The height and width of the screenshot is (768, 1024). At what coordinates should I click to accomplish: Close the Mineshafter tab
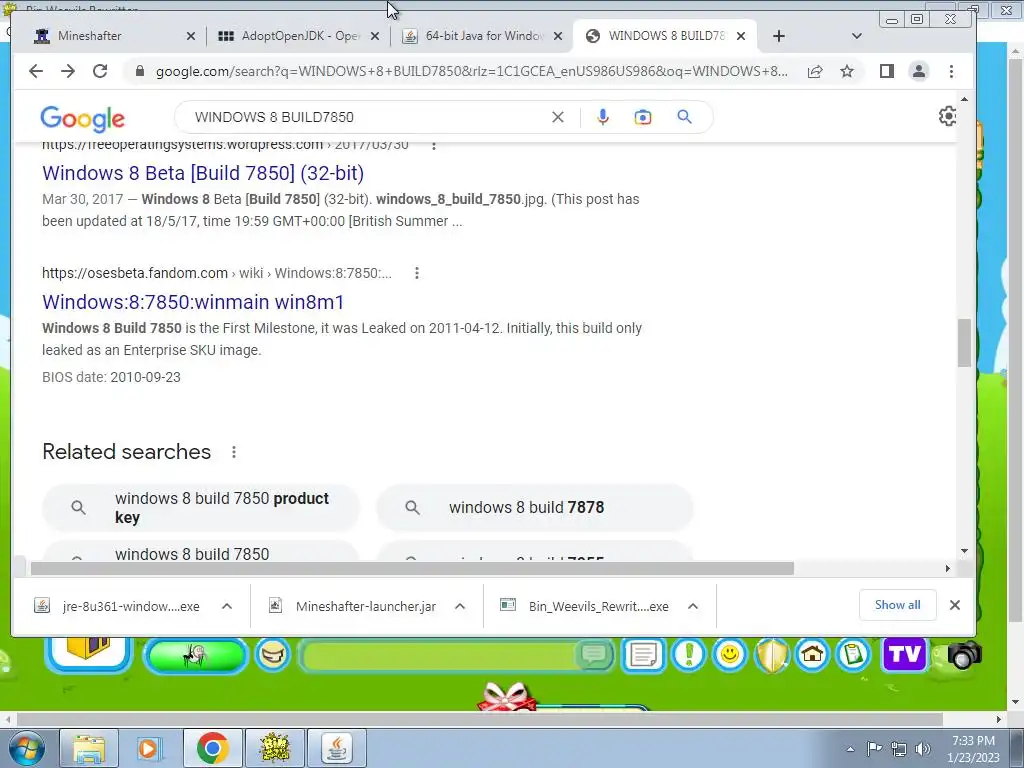pyautogui.click(x=191, y=36)
